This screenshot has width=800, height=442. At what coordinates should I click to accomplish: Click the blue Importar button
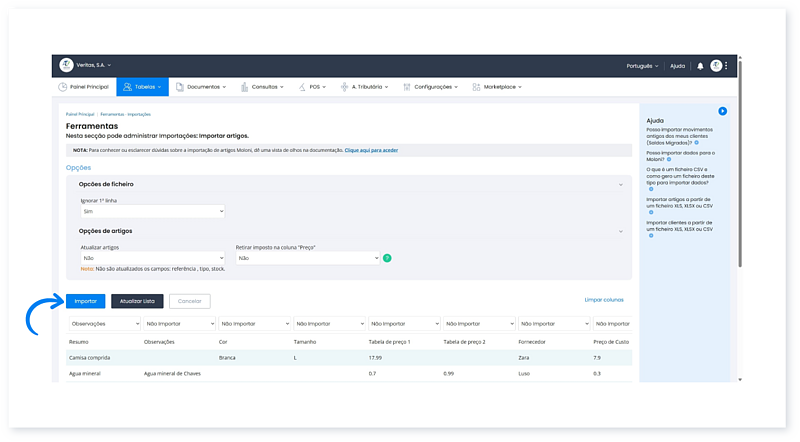point(86,300)
